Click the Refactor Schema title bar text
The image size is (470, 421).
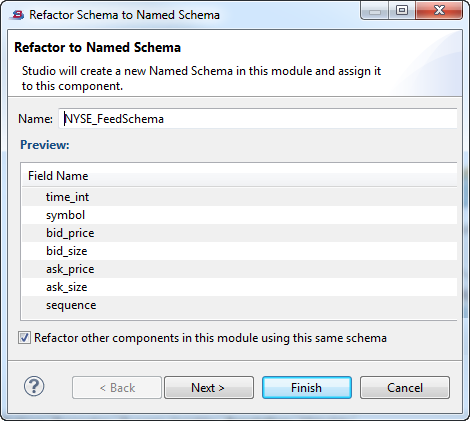click(x=124, y=15)
